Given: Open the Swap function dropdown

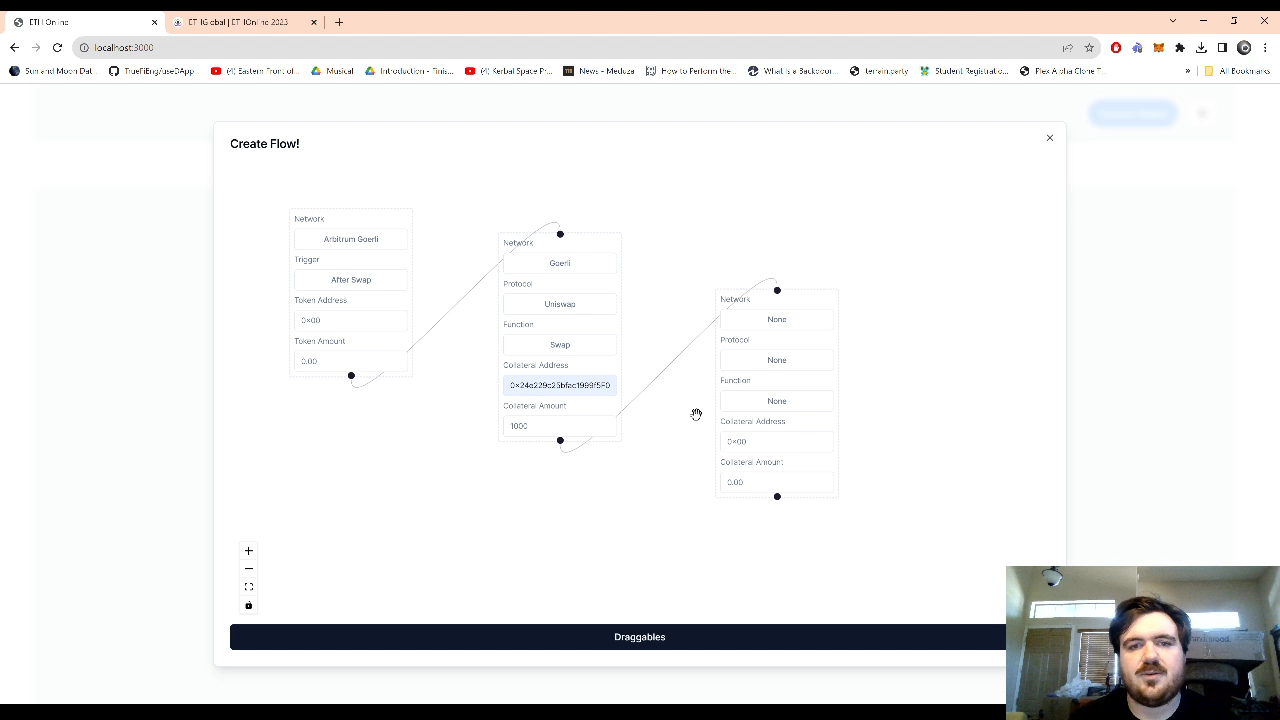Looking at the screenshot, I should click(560, 345).
